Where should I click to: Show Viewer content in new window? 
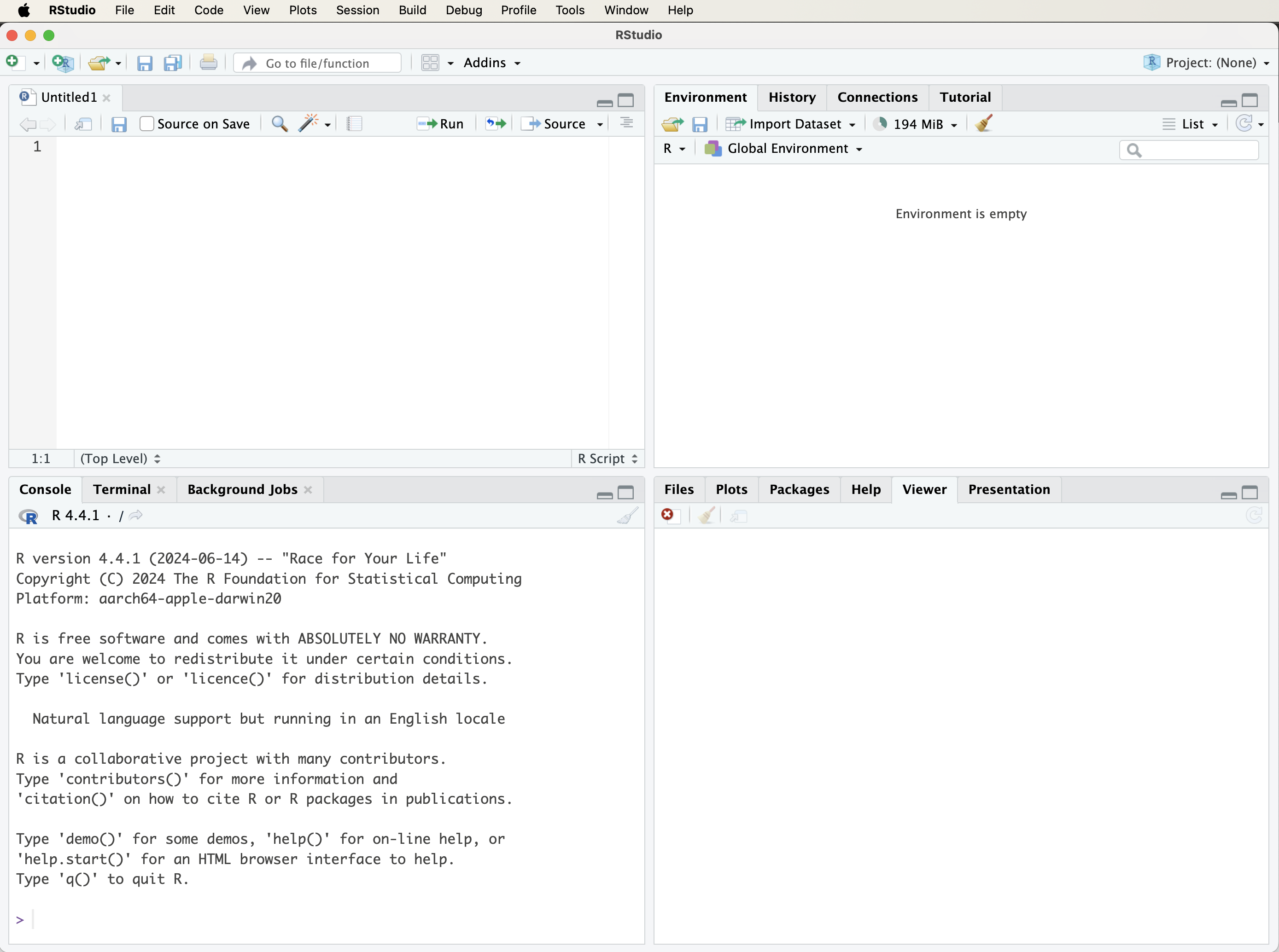[738, 516]
